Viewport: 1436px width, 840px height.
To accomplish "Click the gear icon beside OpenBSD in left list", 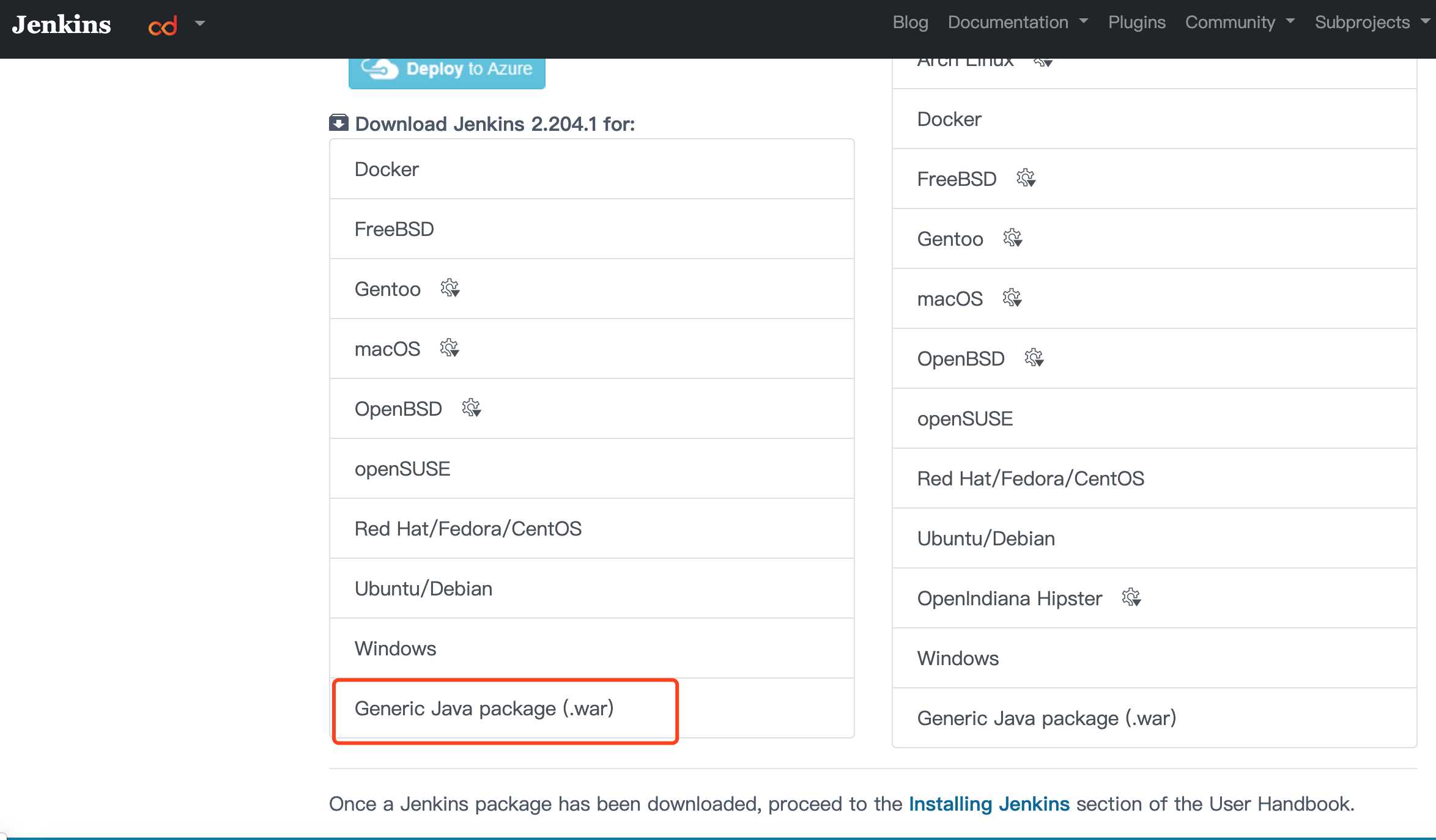I will pos(472,408).
